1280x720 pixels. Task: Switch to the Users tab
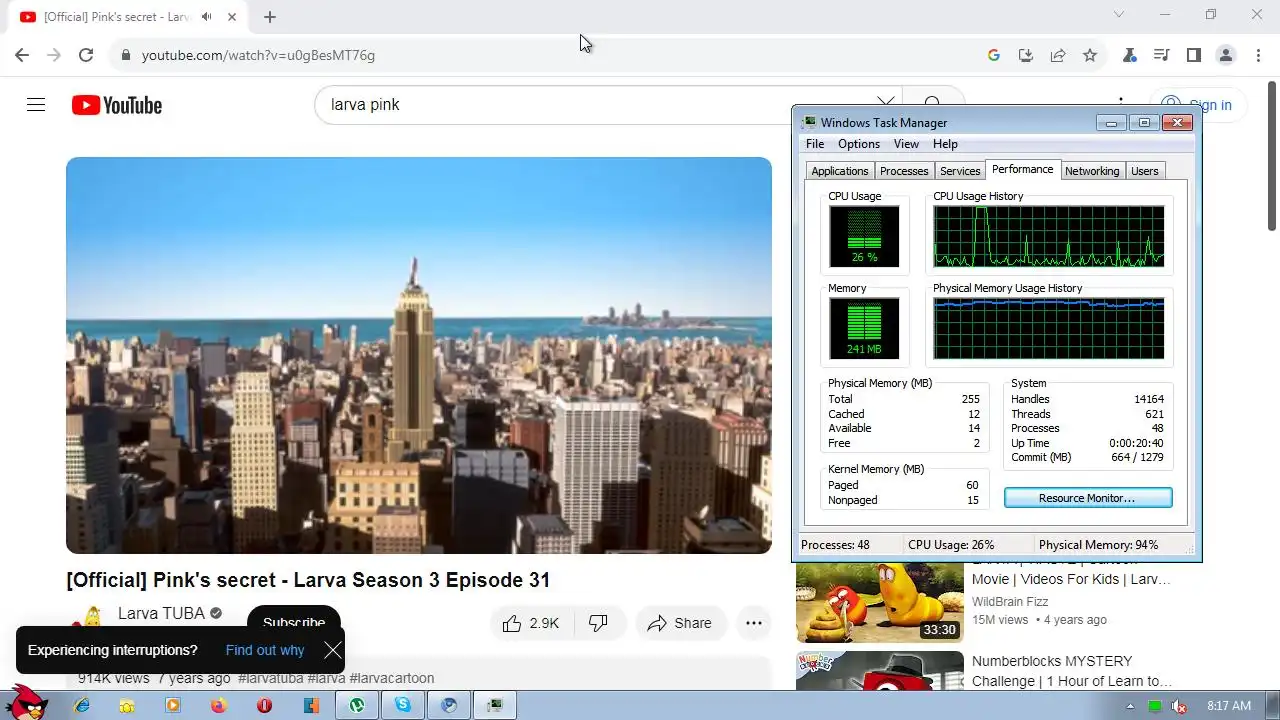pyautogui.click(x=1145, y=171)
